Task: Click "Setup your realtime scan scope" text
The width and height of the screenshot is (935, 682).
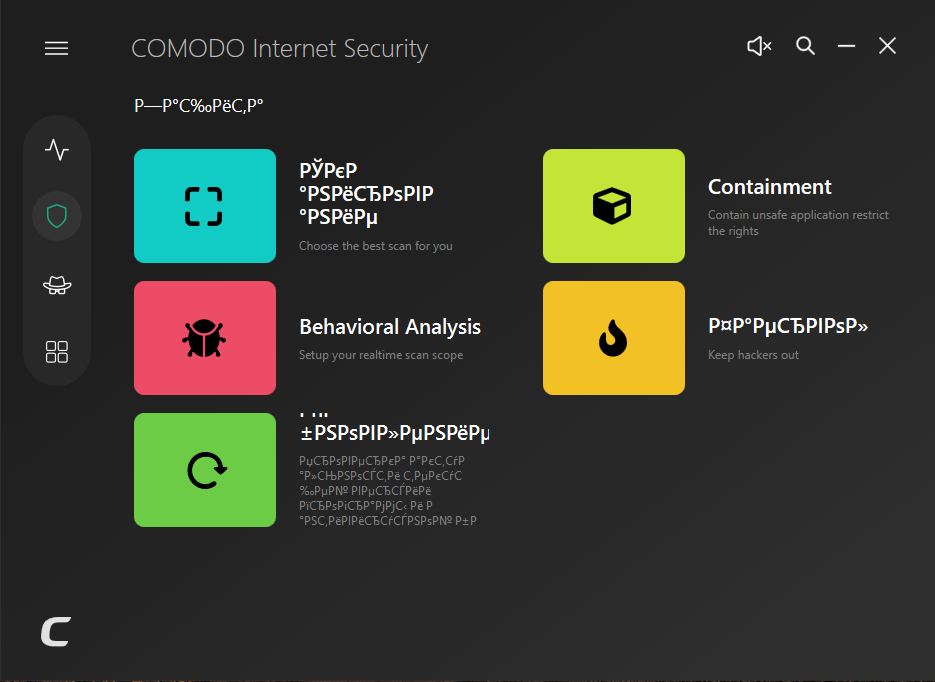Action: 381,355
